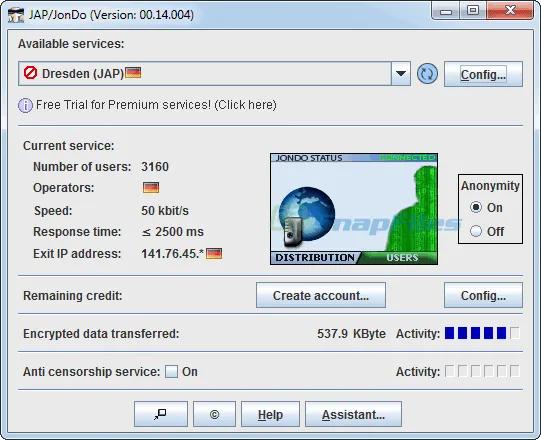Click the exit IP address 141.76.45.*
This screenshot has width=541, height=440.
tap(173, 254)
